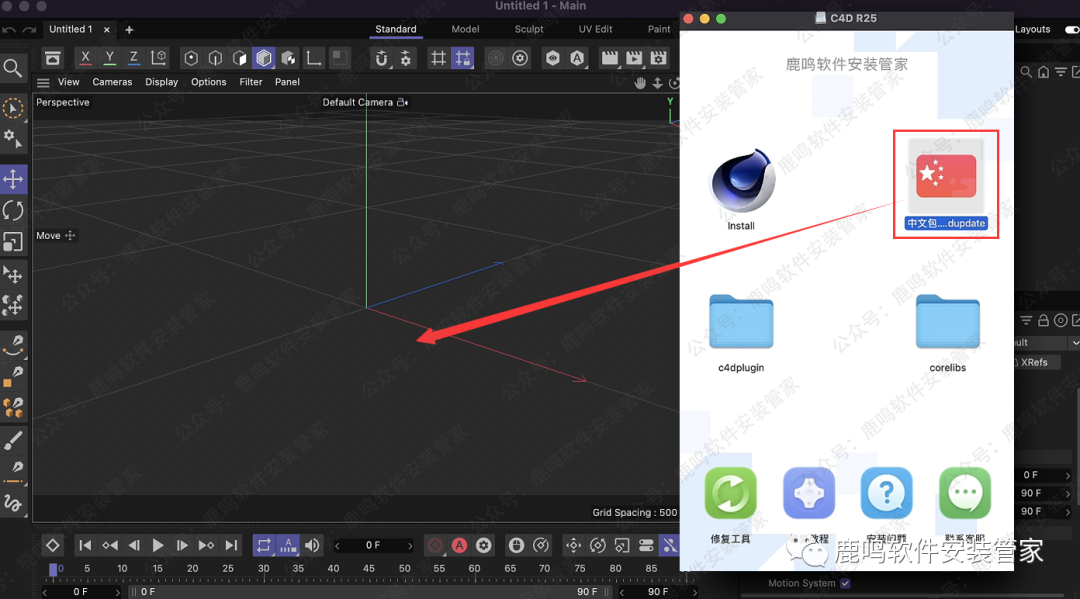Click the record keyframe red icon
The width and height of the screenshot is (1080, 599).
pyautogui.click(x=435, y=545)
